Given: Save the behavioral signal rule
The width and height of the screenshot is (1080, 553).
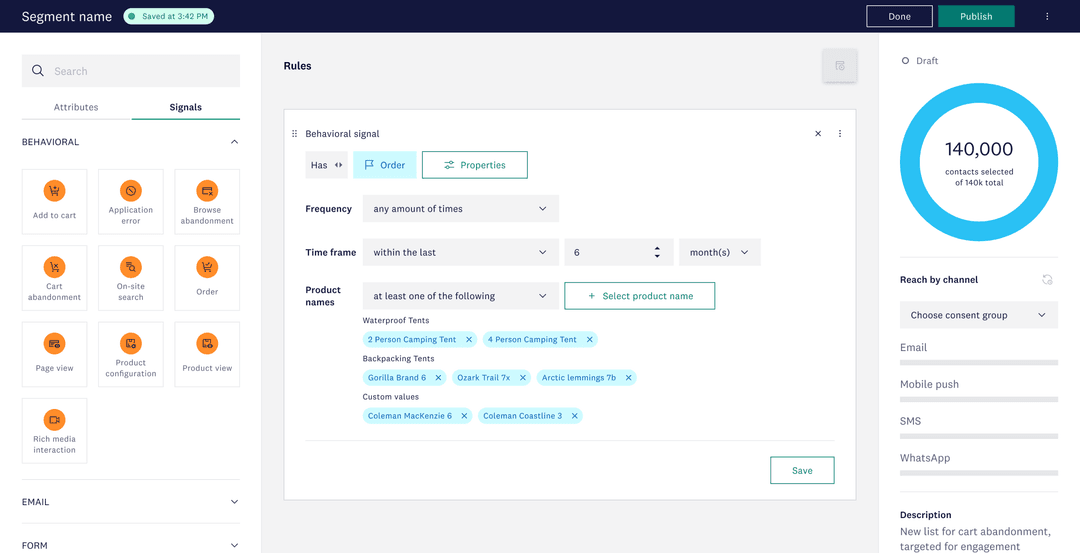Looking at the screenshot, I should (x=802, y=470).
